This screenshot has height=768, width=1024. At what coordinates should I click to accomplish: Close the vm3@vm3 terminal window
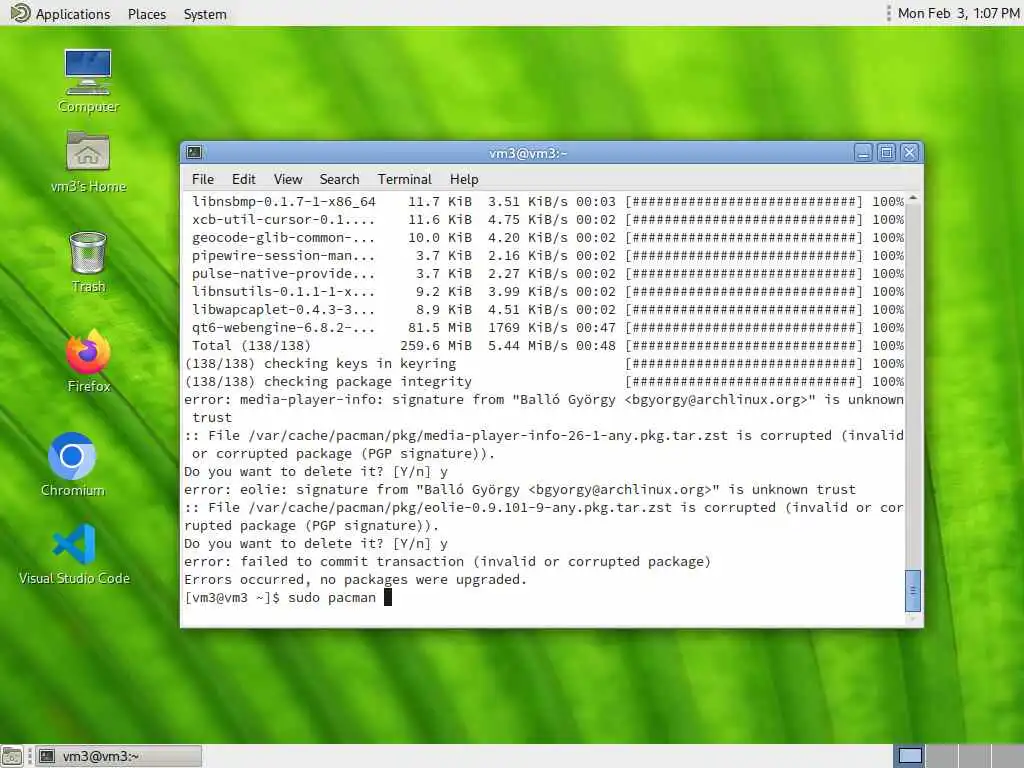[x=910, y=153]
